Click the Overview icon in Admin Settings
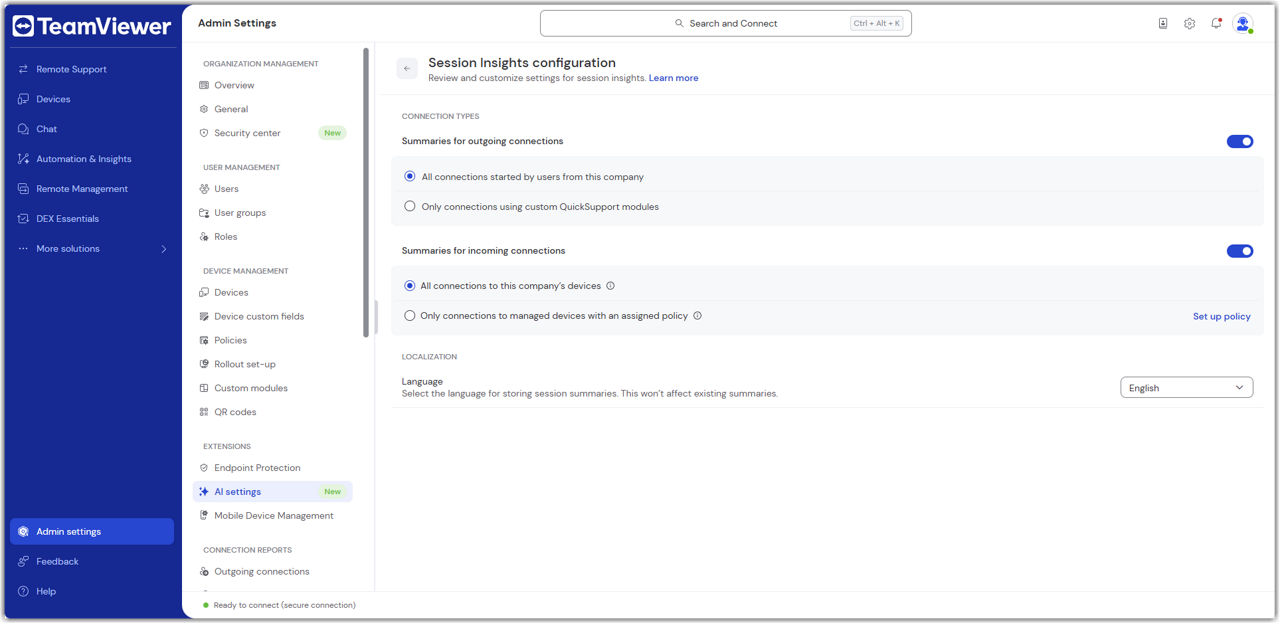 click(204, 85)
